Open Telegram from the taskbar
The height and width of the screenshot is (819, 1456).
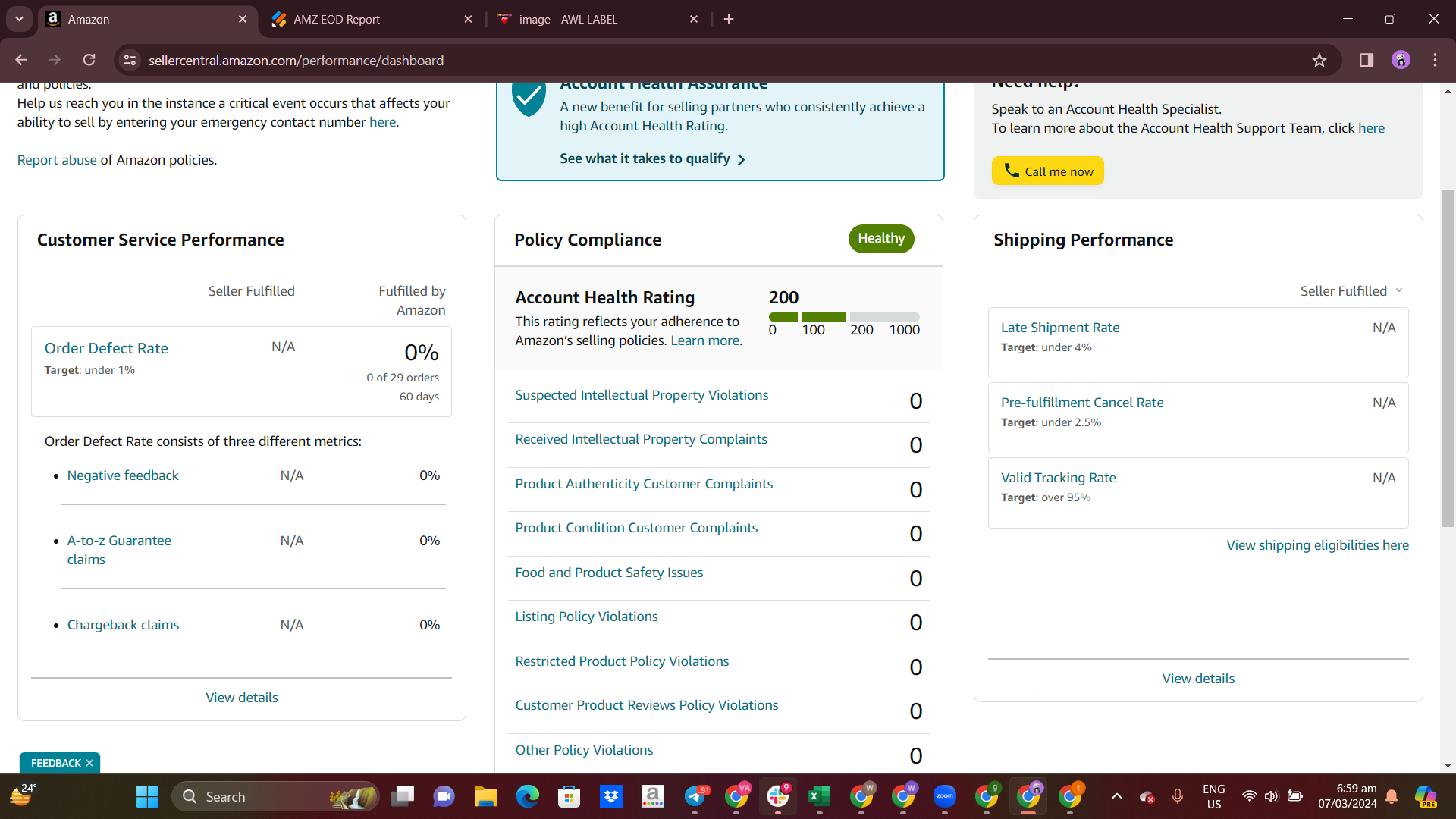point(695,796)
